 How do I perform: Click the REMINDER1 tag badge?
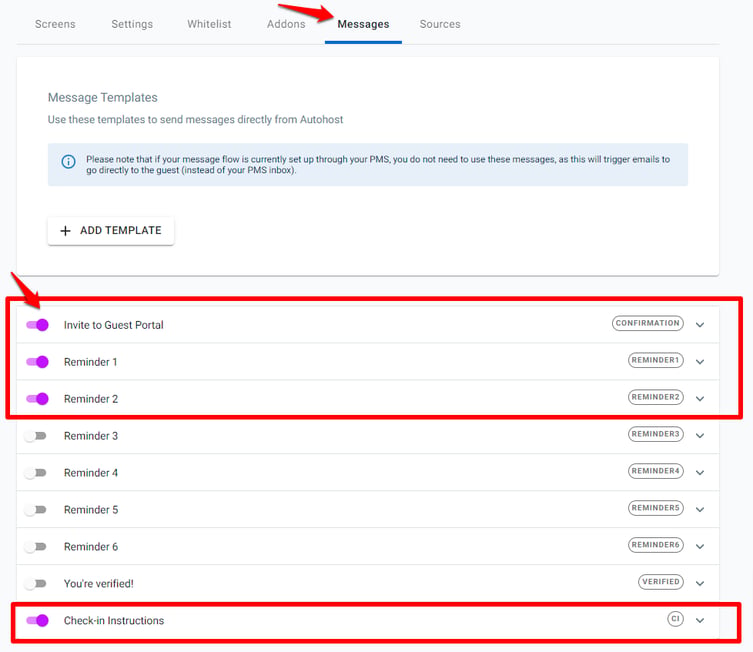(656, 360)
